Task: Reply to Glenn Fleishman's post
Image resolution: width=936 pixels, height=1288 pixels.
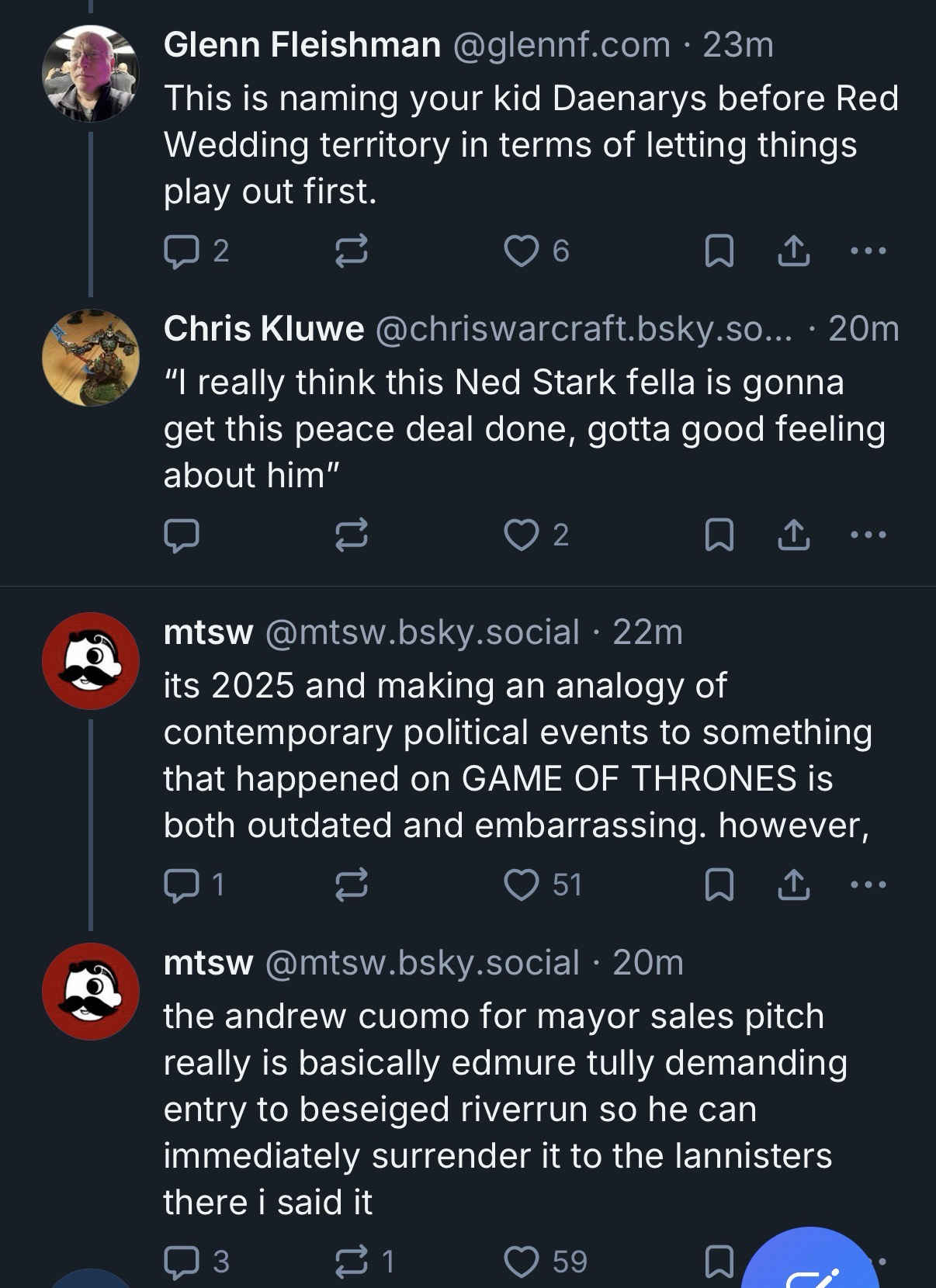Action: (182, 251)
